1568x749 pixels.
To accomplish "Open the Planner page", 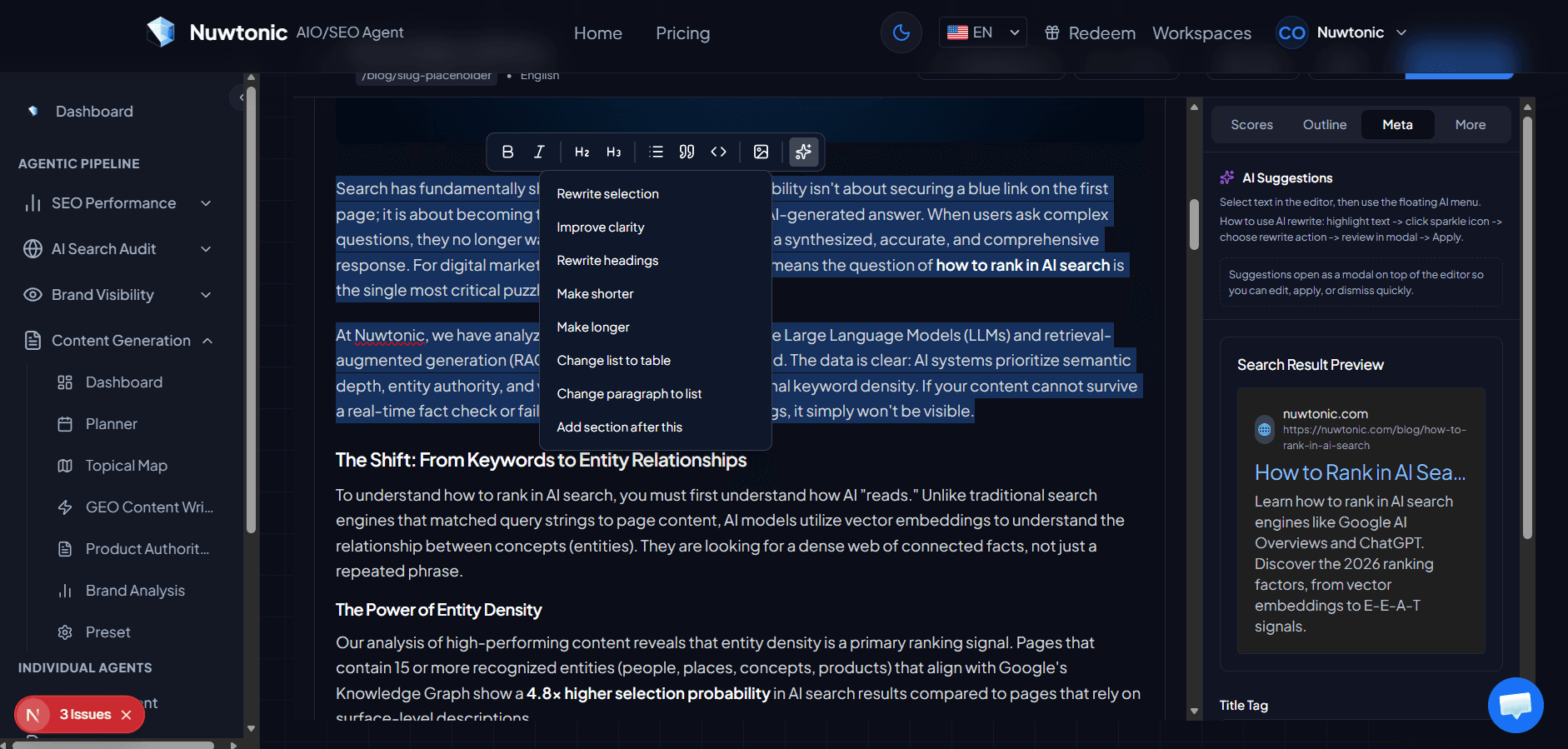I will [x=112, y=424].
